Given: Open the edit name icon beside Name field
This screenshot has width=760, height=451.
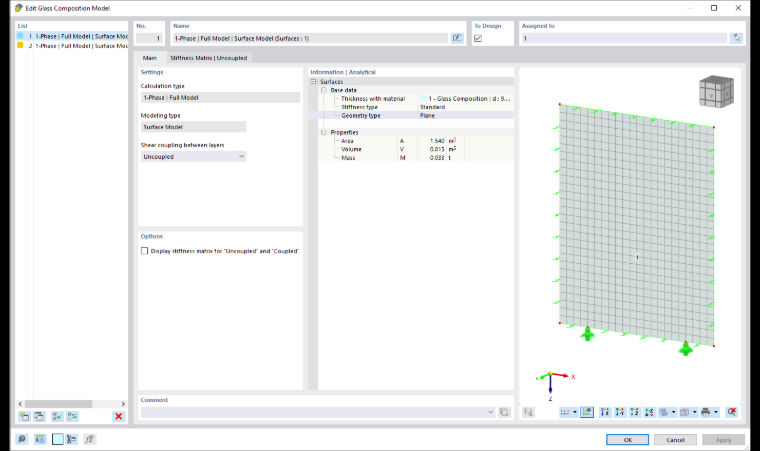Looking at the screenshot, I should click(457, 38).
